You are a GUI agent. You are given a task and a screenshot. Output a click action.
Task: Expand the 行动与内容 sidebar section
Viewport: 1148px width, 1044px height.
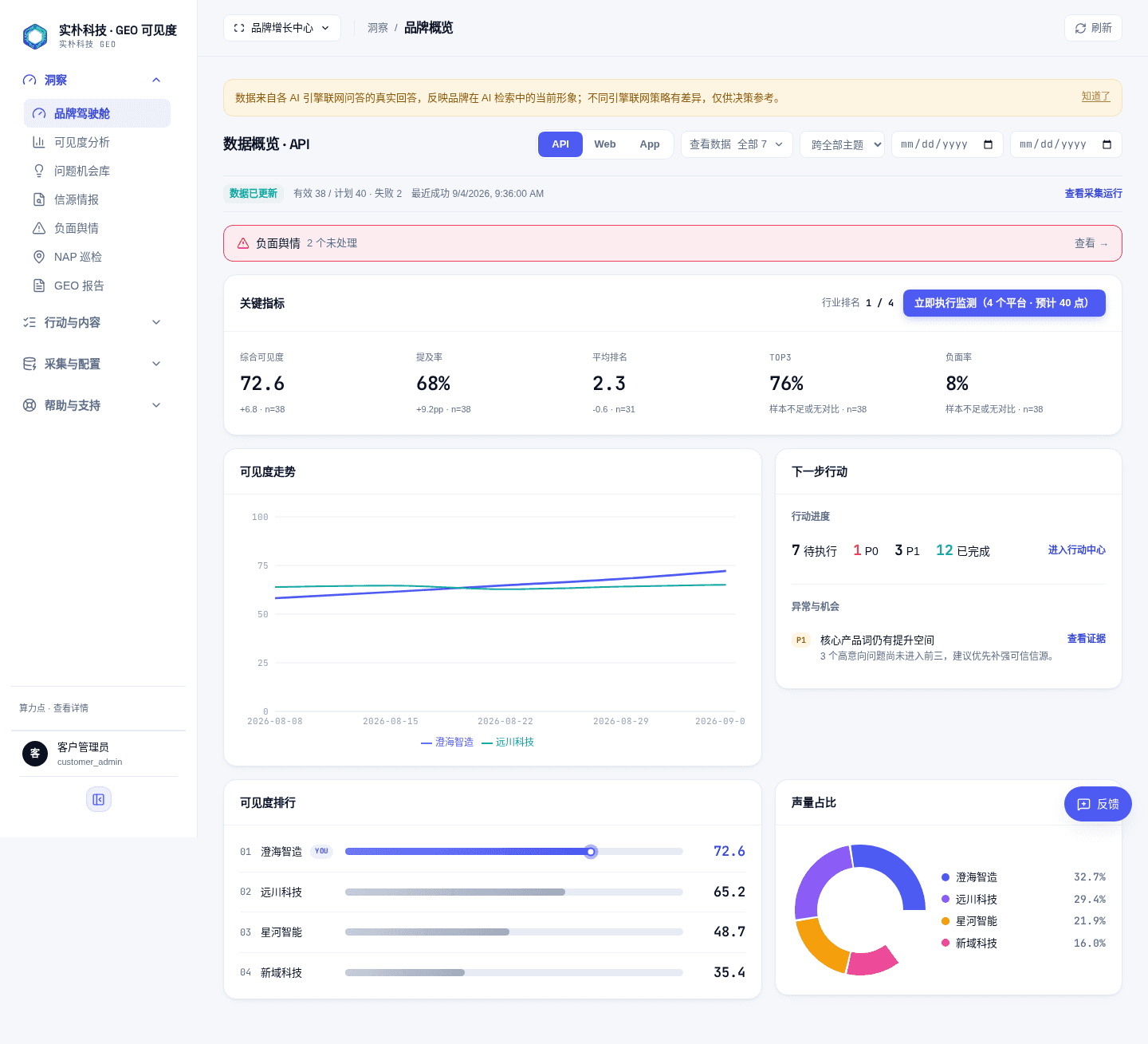156,322
